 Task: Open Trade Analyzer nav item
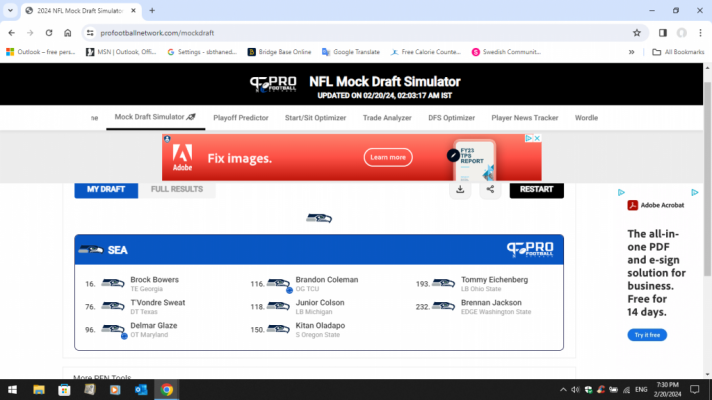point(387,118)
